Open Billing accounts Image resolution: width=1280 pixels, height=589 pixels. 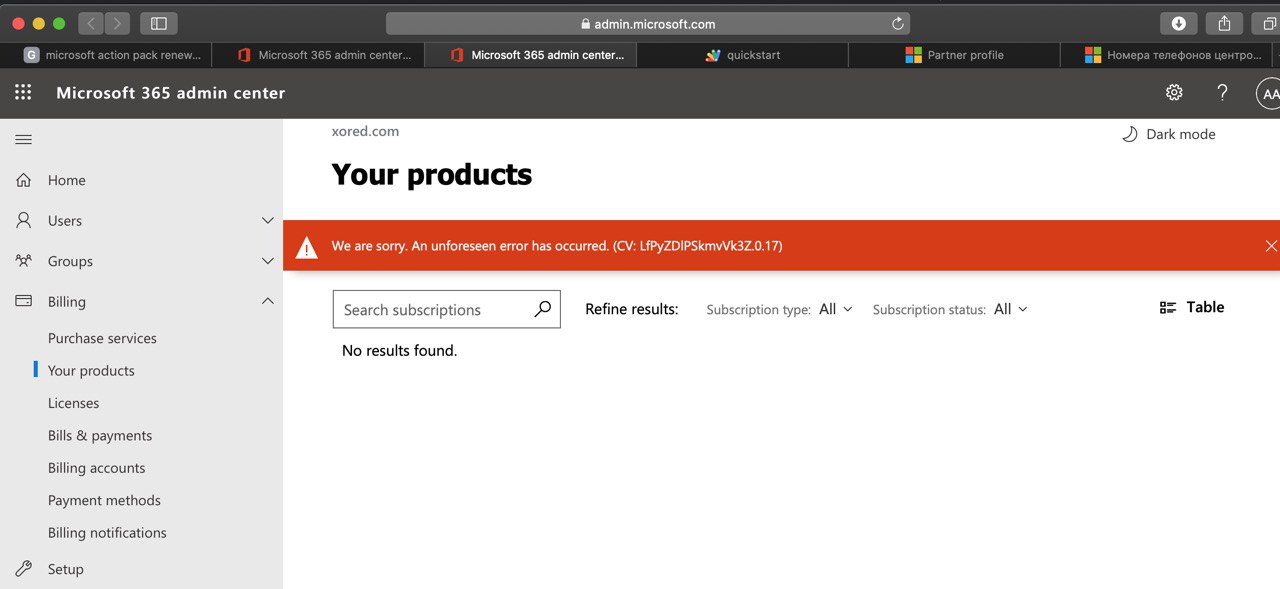96,468
